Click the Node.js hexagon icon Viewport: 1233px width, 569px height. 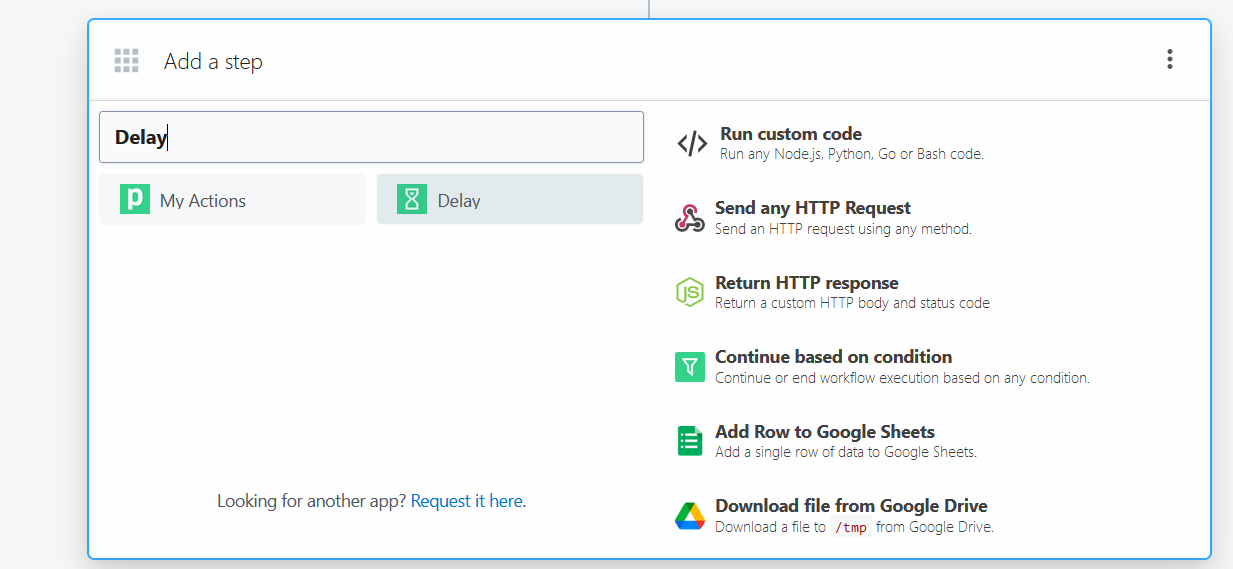pyautogui.click(x=689, y=292)
